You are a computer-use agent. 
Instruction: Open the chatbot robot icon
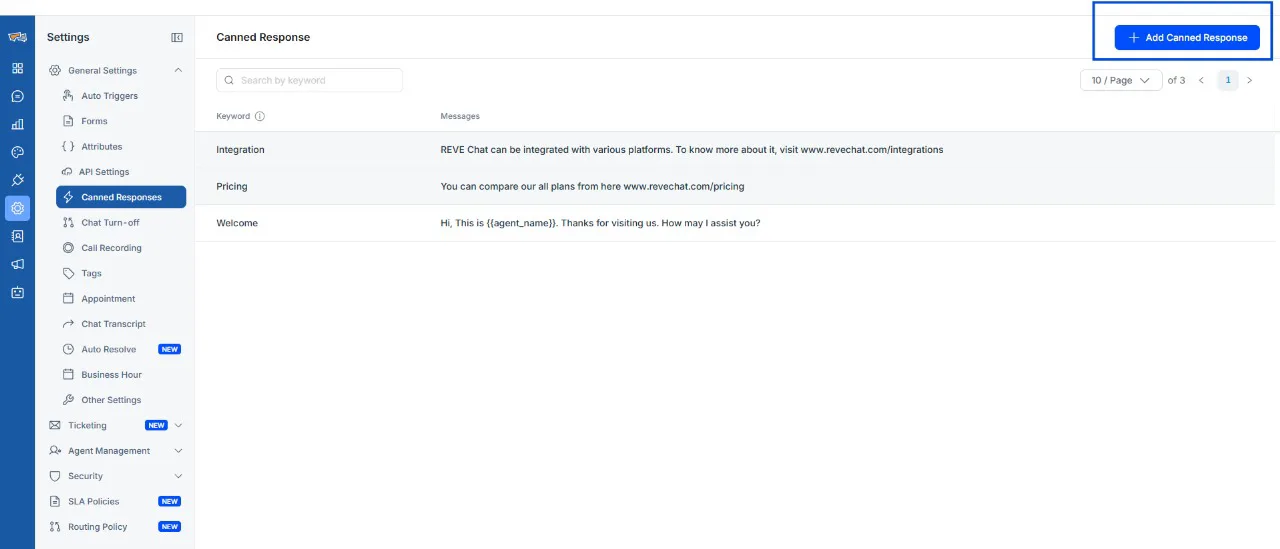(17, 293)
